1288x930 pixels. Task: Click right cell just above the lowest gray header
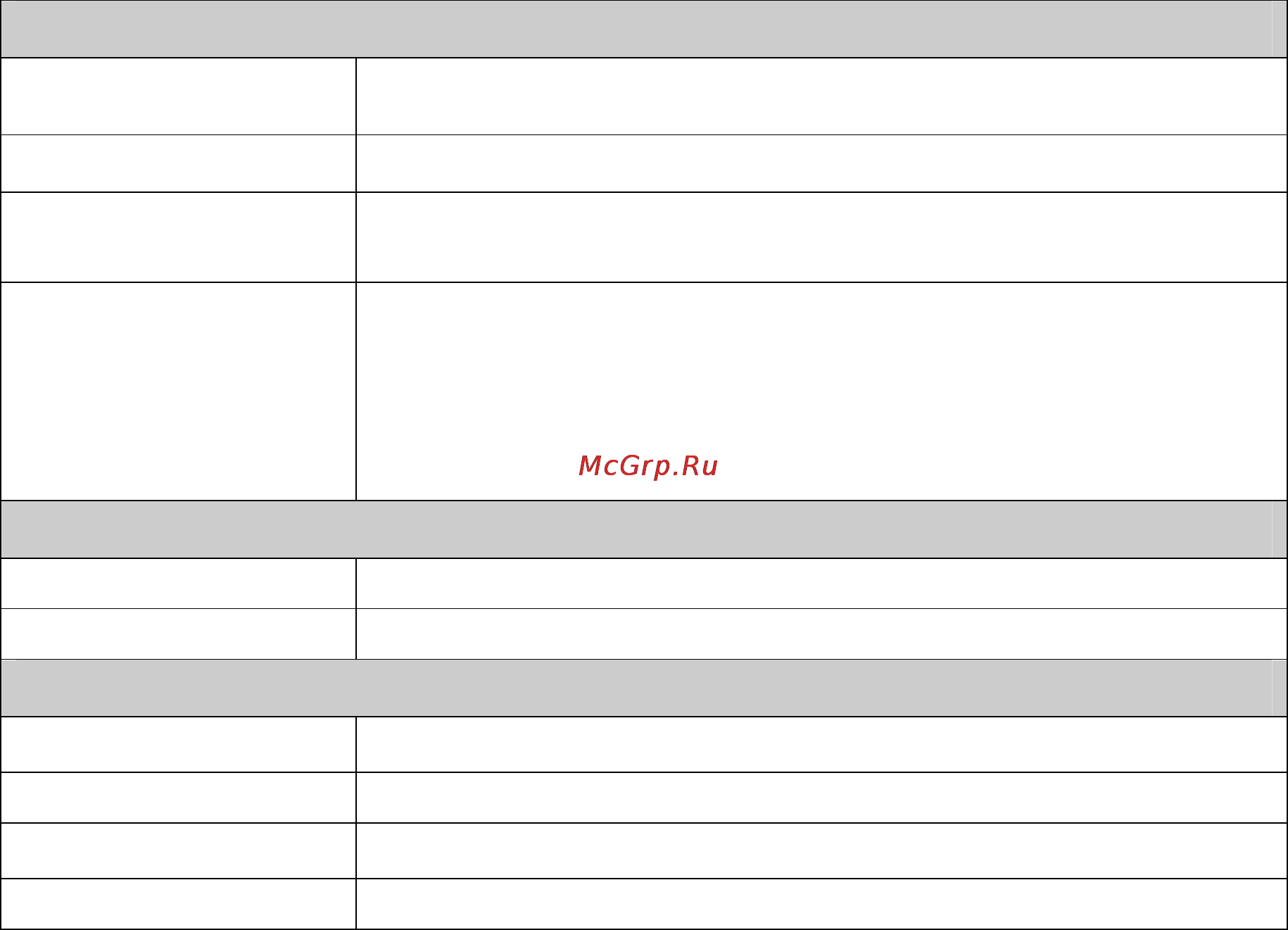(x=821, y=634)
